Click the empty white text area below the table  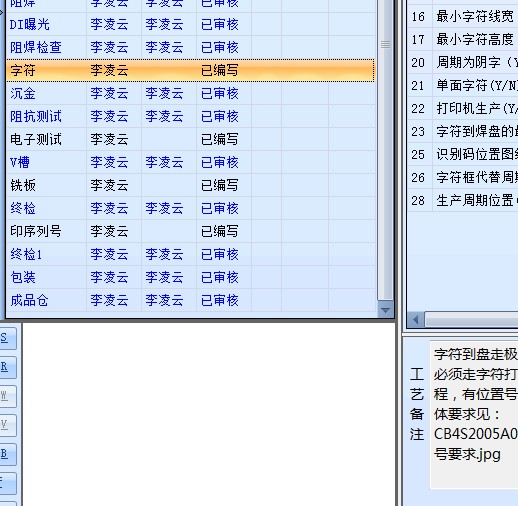(x=209, y=414)
